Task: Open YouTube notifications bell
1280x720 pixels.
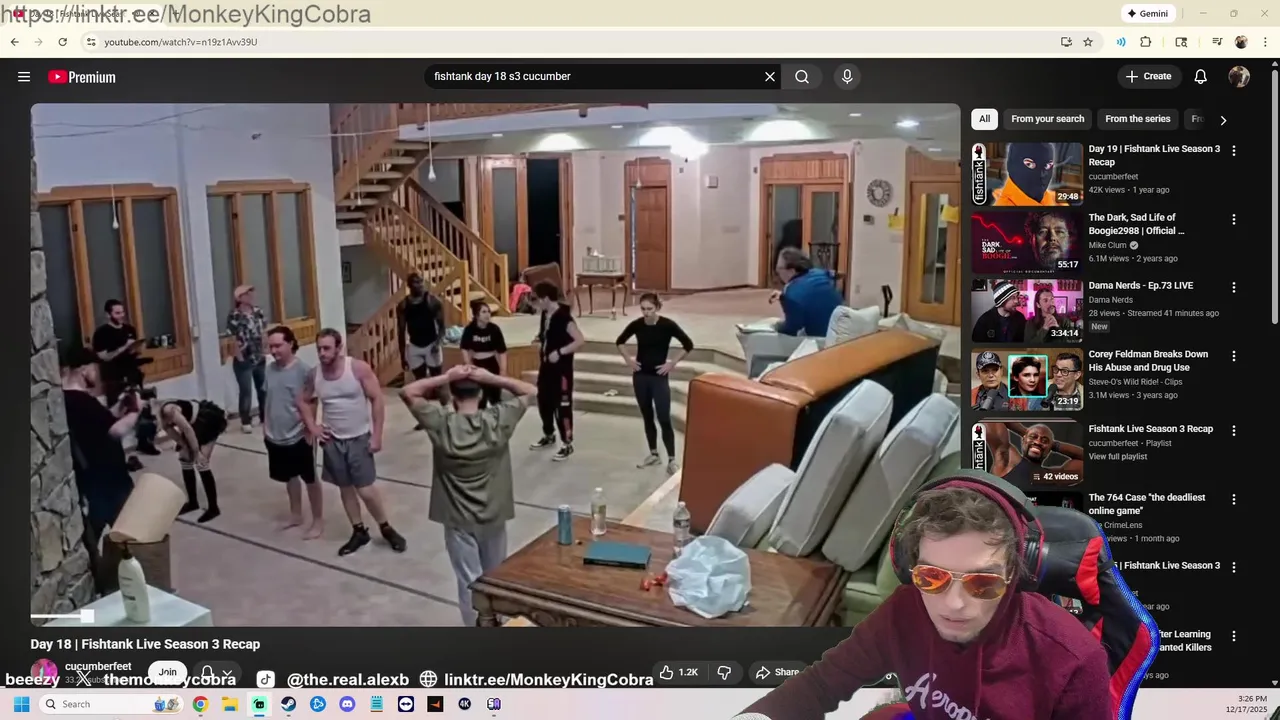Action: click(1201, 77)
